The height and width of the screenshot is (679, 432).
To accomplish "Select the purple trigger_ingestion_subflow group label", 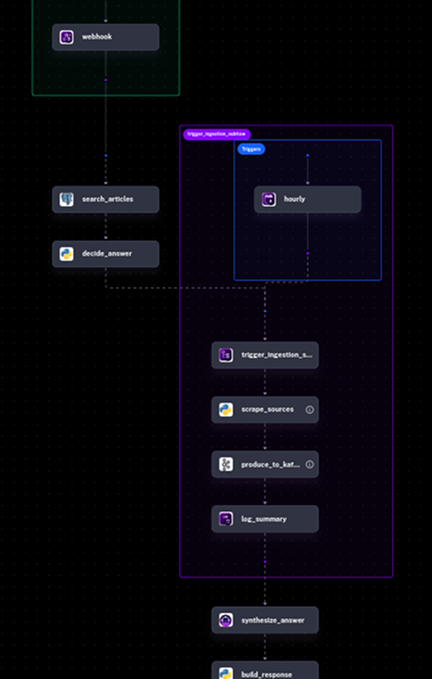I will tap(216, 134).
